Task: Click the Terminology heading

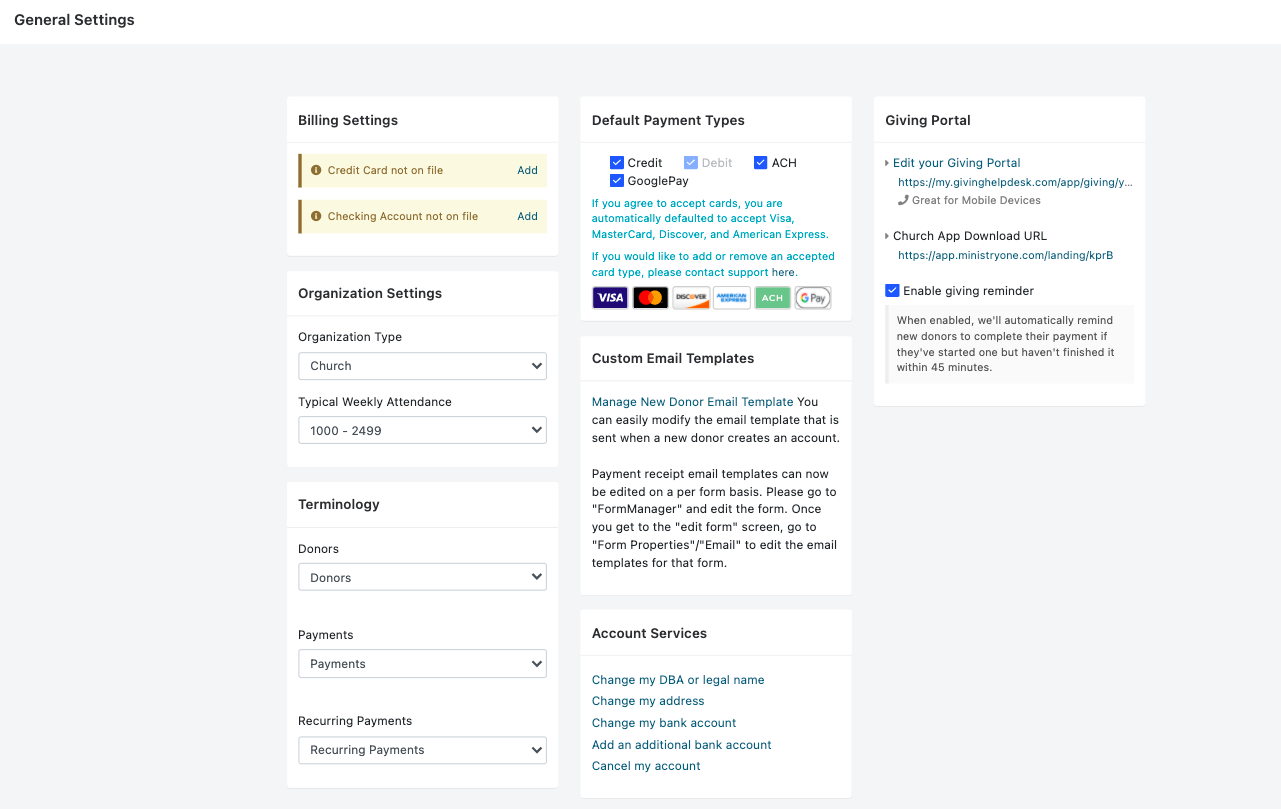Action: click(339, 504)
